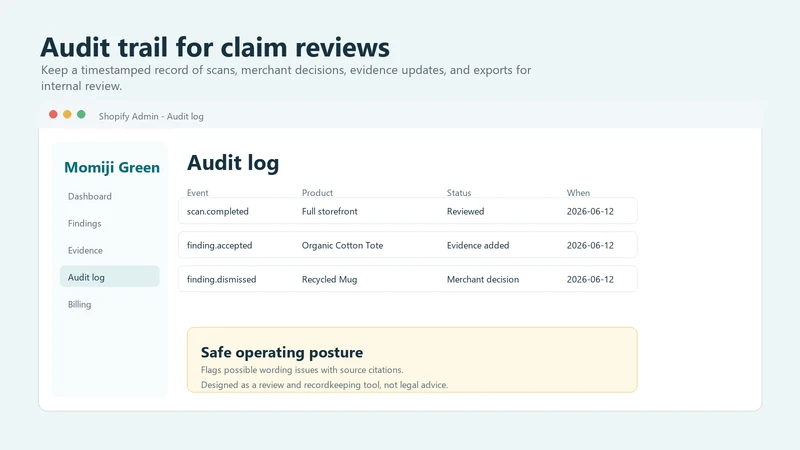Click the Momiji Green app title
Viewport: 800px width, 450px height.
[112, 167]
